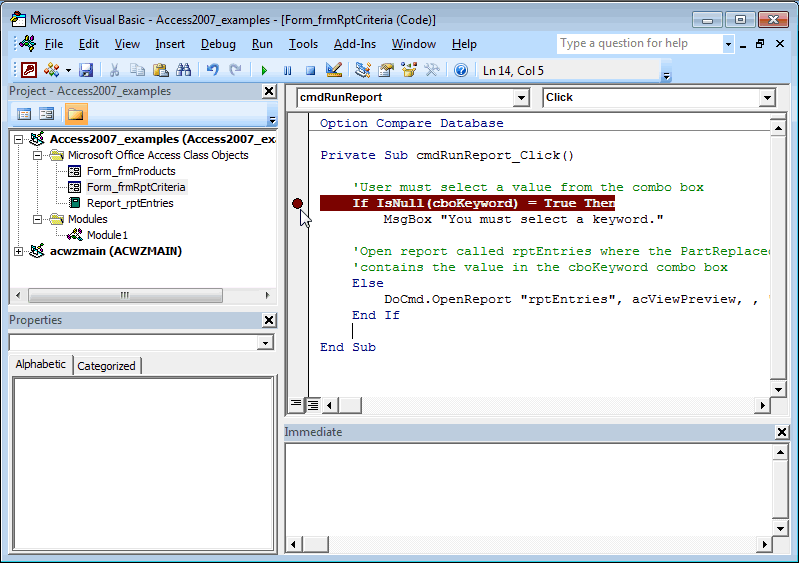Expand the acwzmain project node
The width and height of the screenshot is (799, 563).
point(18,251)
